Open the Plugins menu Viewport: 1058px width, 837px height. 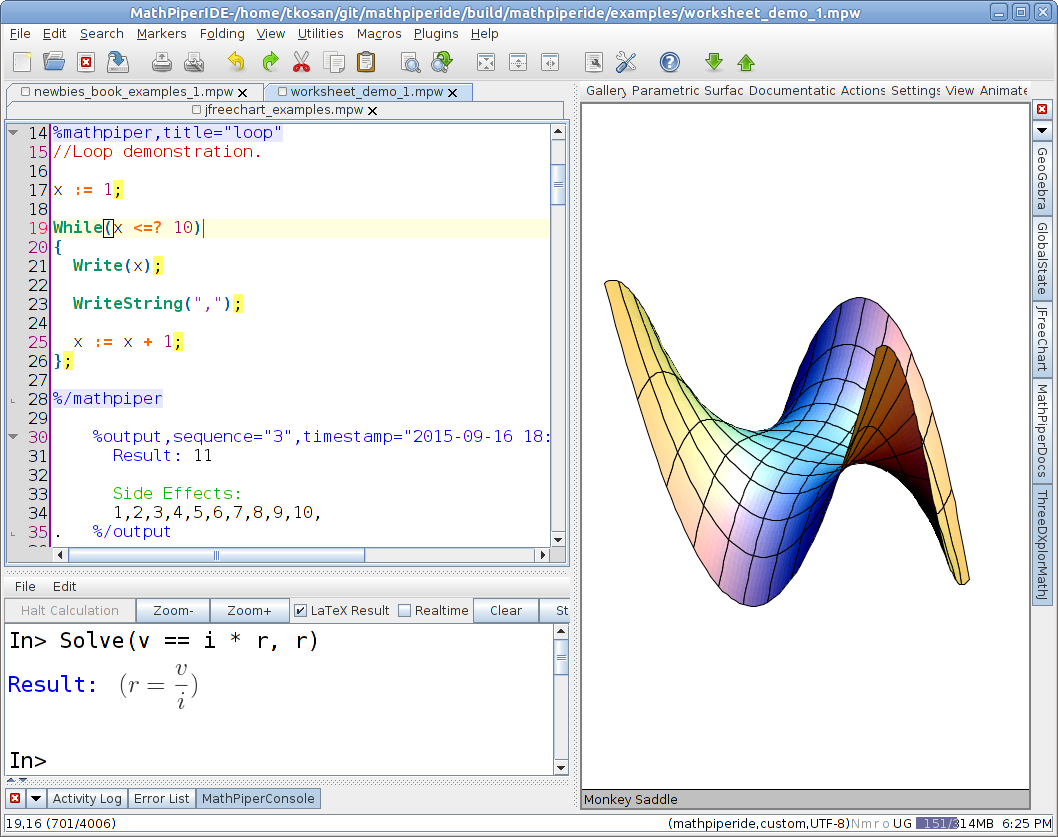click(x=435, y=33)
